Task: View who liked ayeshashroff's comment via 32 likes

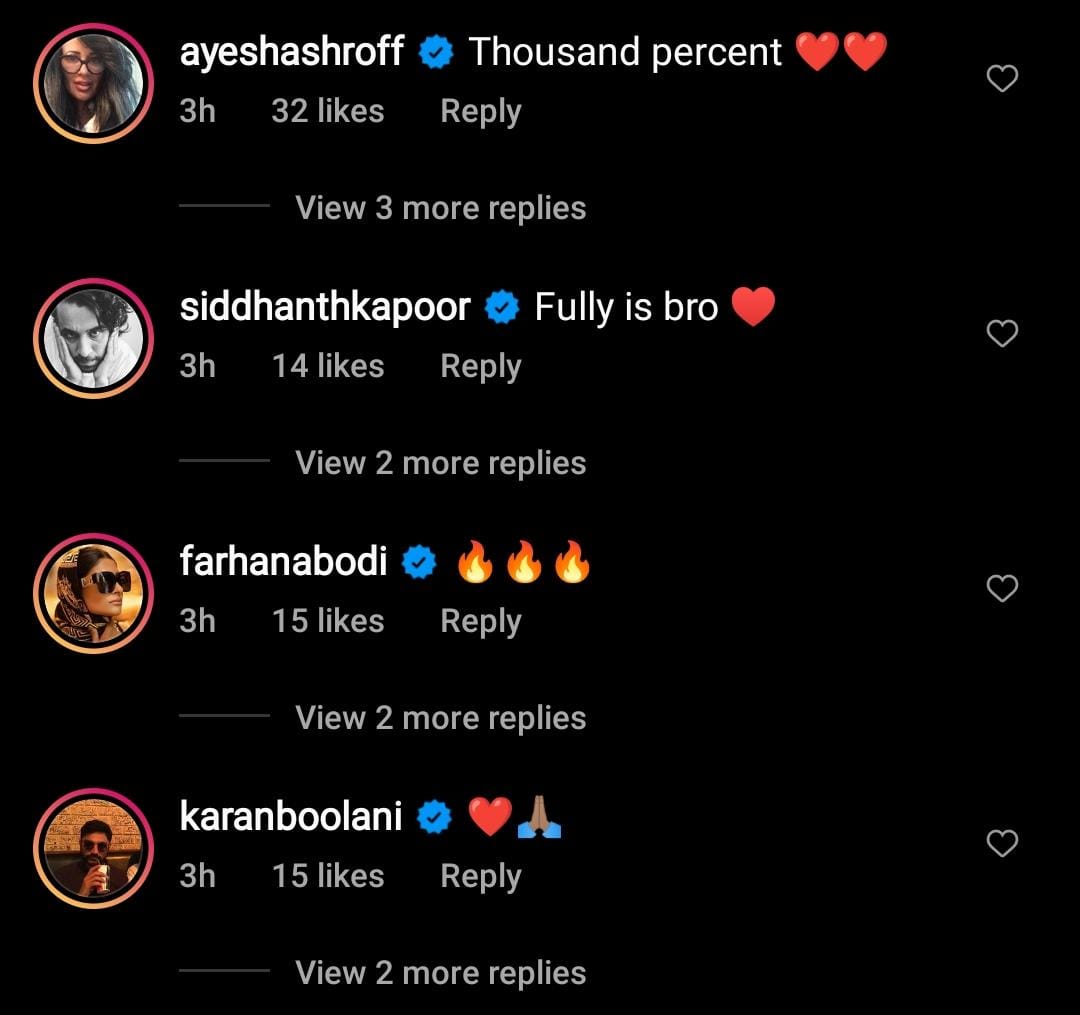Action: point(328,111)
